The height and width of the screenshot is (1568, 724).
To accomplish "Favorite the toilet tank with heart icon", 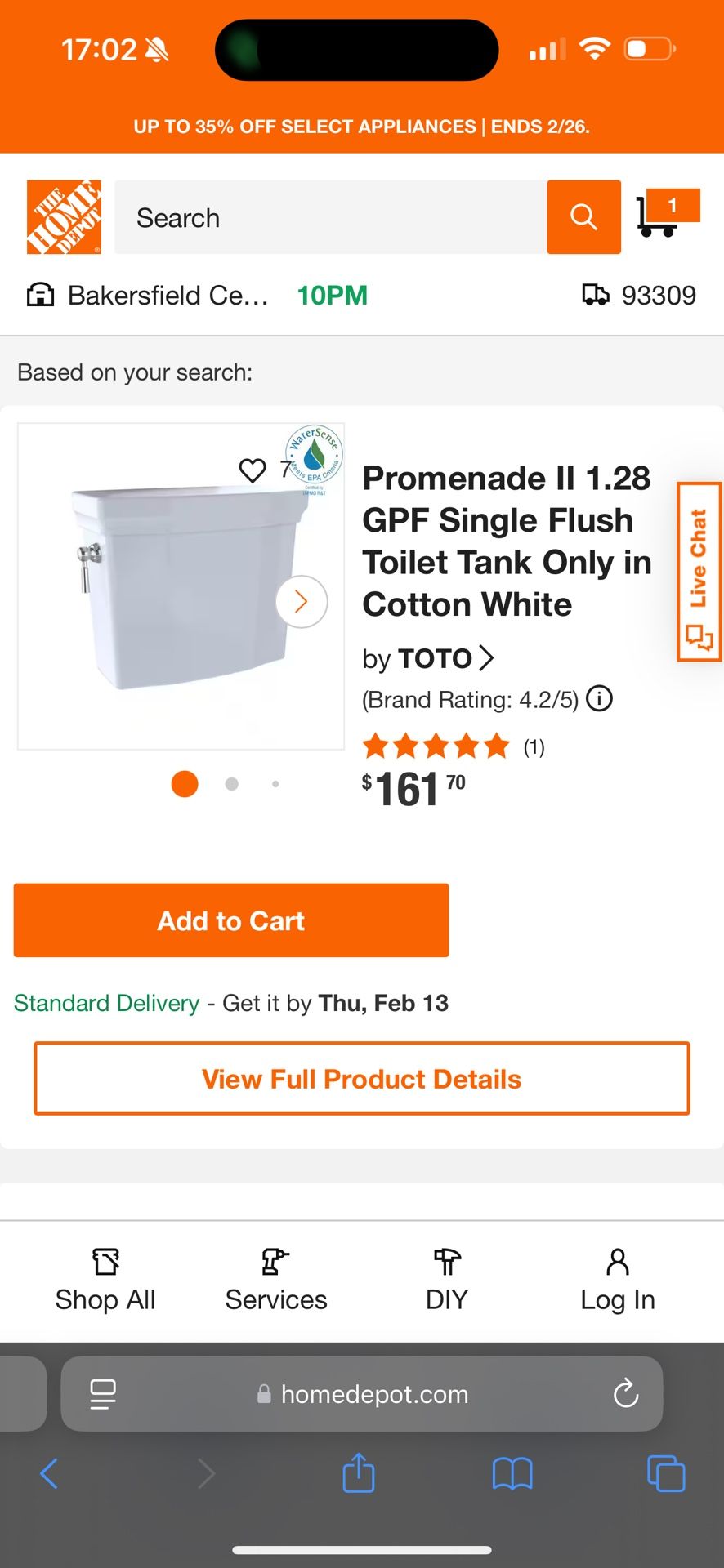I will [253, 470].
